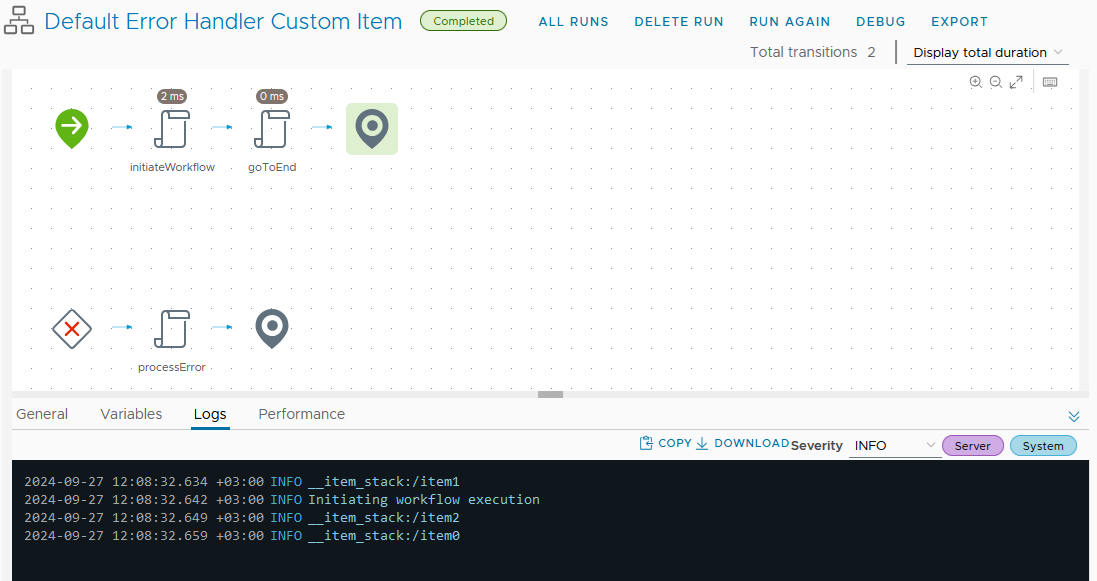Image resolution: width=1097 pixels, height=581 pixels.
Task: Toggle the Server log filter
Action: tap(972, 446)
